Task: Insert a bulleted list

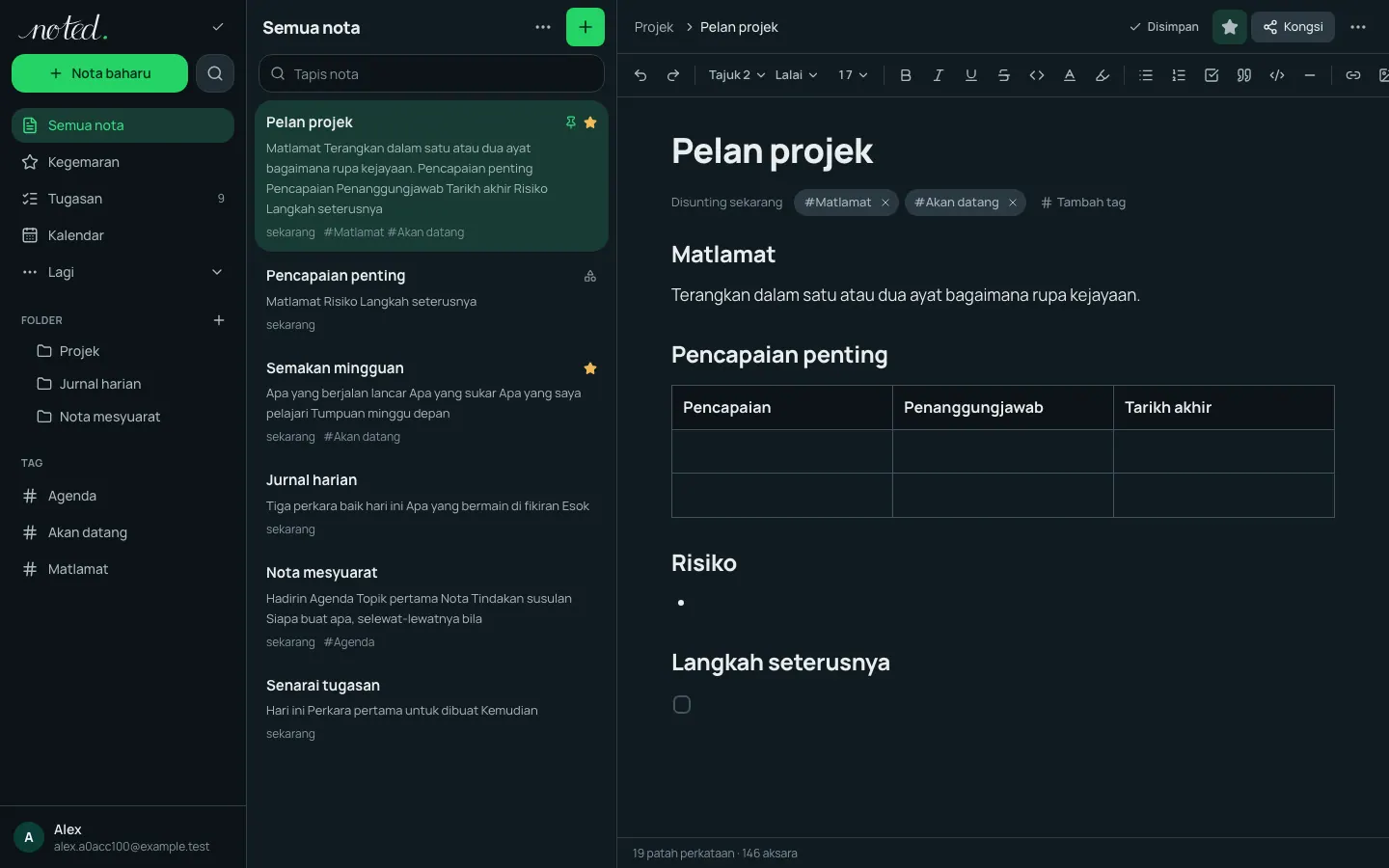Action: point(1146,75)
